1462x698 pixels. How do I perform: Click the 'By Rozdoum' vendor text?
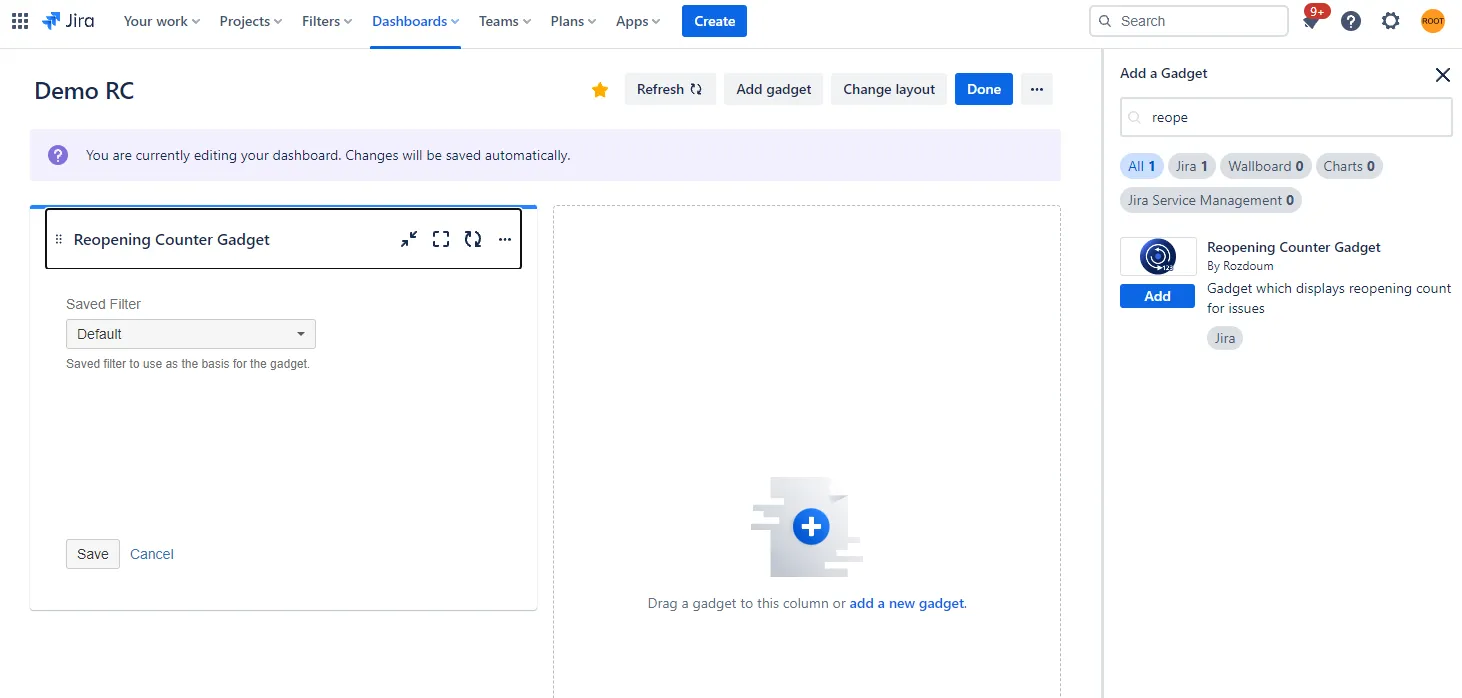coord(1239,266)
